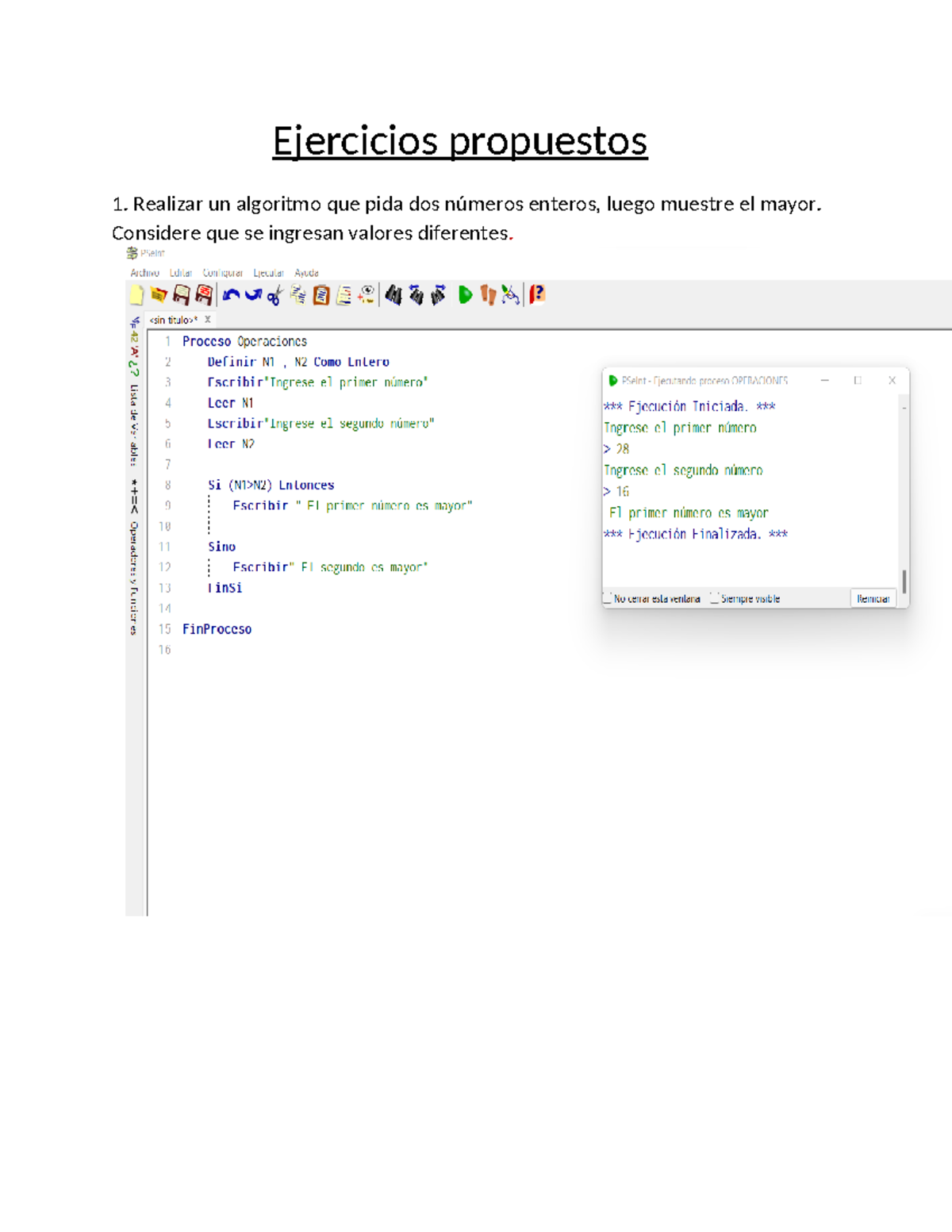Select the '<sin titulo>*' editor tab
The image size is (952, 1232).
point(171,319)
